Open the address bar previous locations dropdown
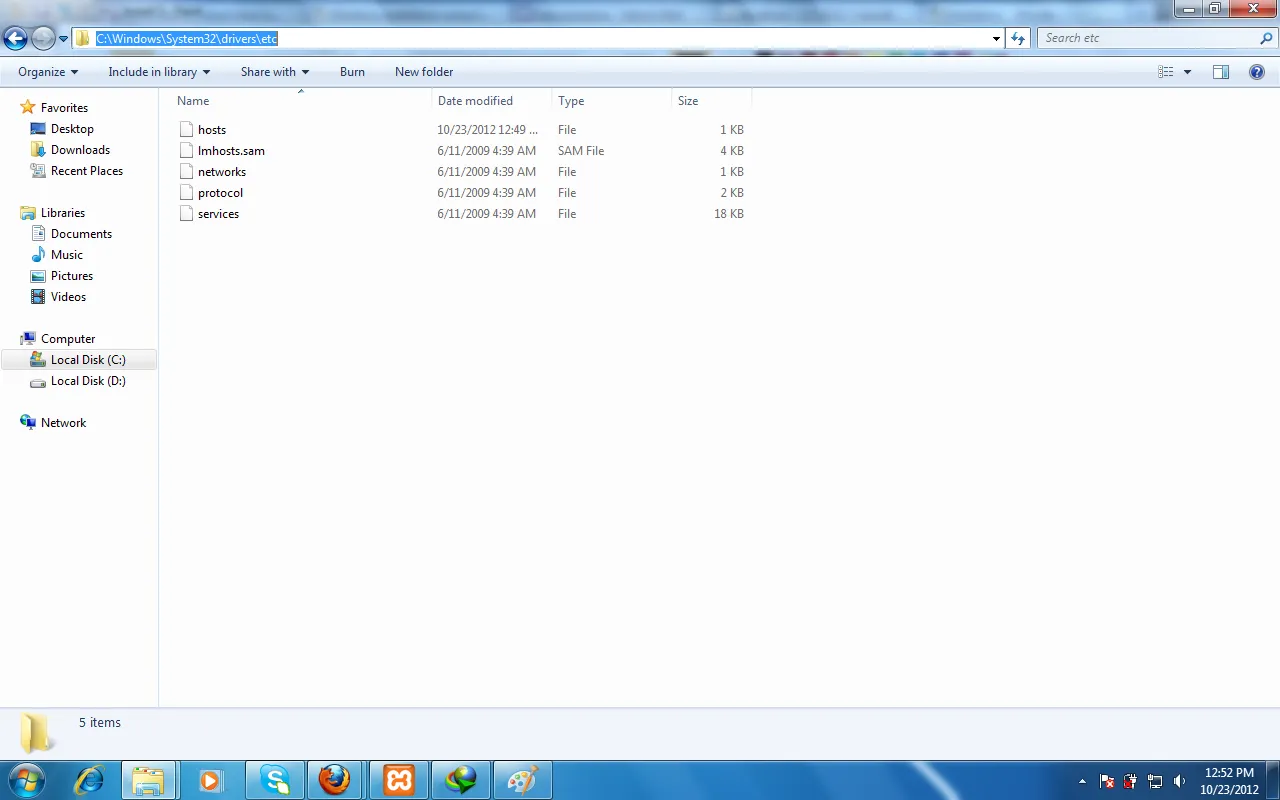Image resolution: width=1280 pixels, height=800 pixels. 996,39
